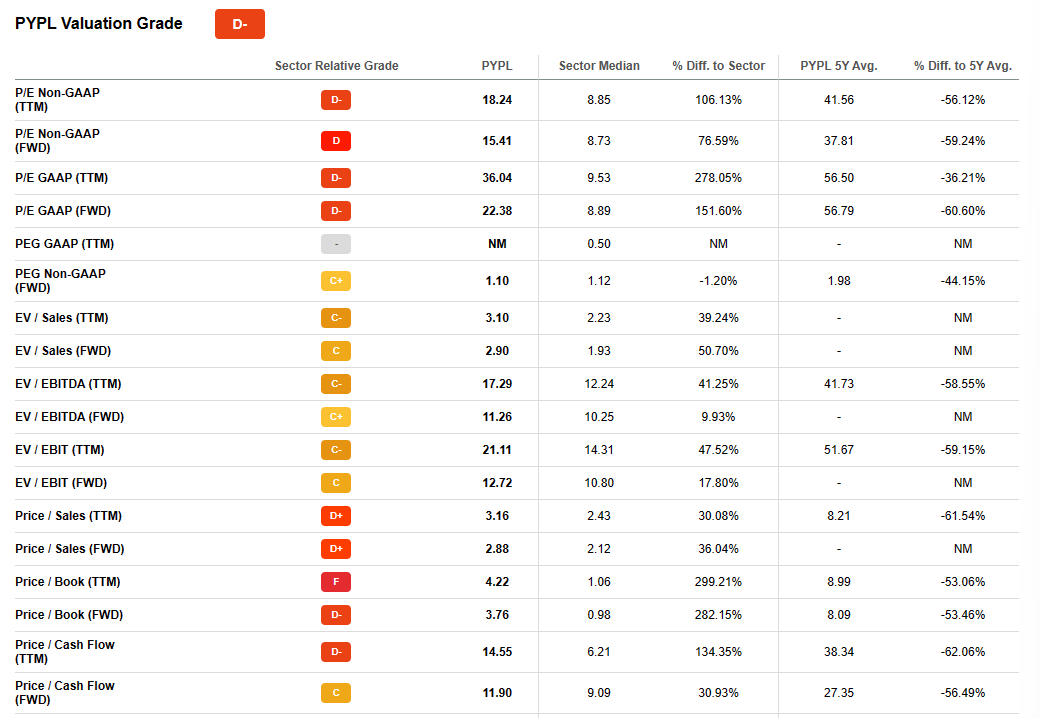Click the % Diff. to 5Y Avg. column header

pos(962,66)
